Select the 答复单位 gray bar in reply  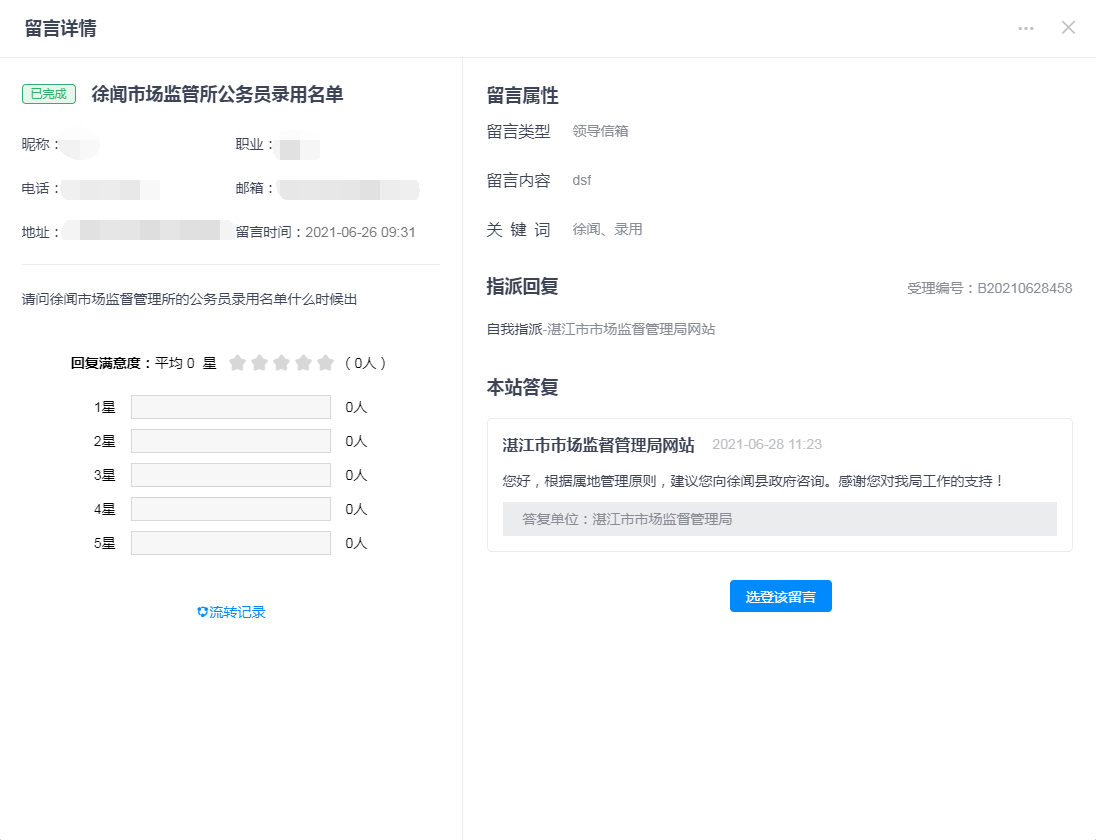[x=779, y=519]
